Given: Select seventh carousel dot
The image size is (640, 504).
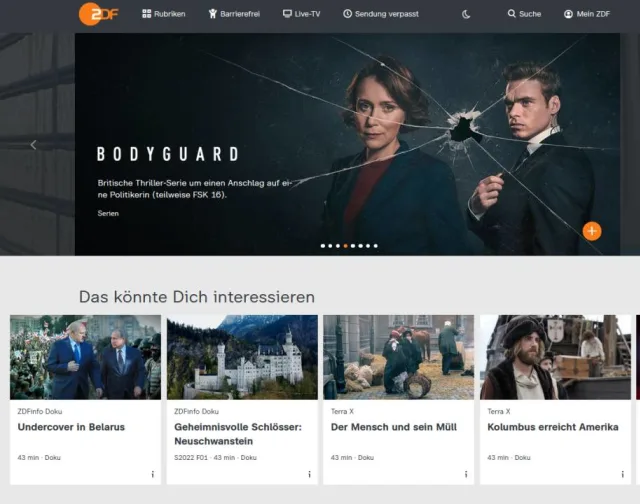Looking at the screenshot, I should coord(368,246).
